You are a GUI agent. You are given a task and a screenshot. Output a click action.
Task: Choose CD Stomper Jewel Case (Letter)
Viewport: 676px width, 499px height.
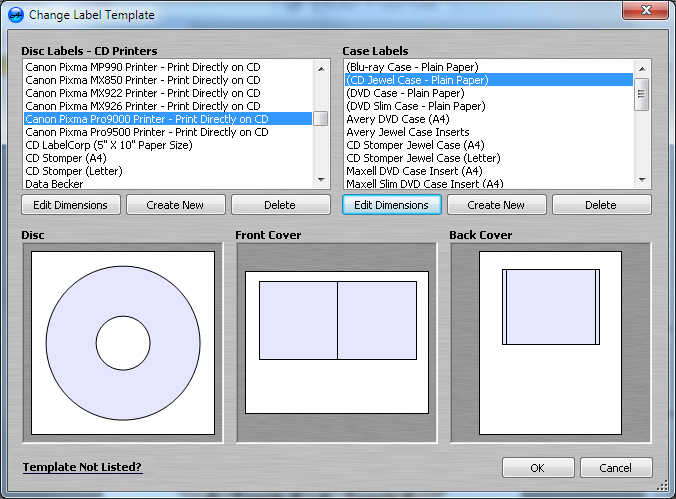[x=489, y=158]
